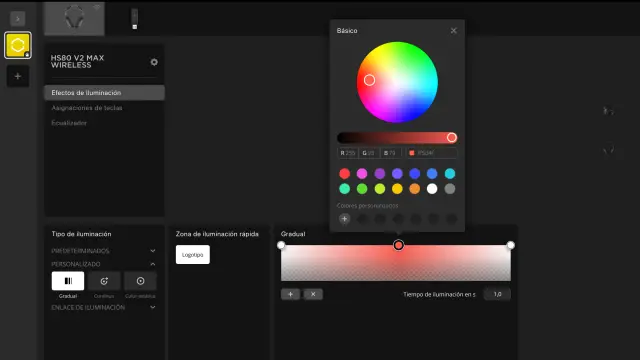
Task: Click the color wheel selector handle
Action: pyautogui.click(x=369, y=80)
